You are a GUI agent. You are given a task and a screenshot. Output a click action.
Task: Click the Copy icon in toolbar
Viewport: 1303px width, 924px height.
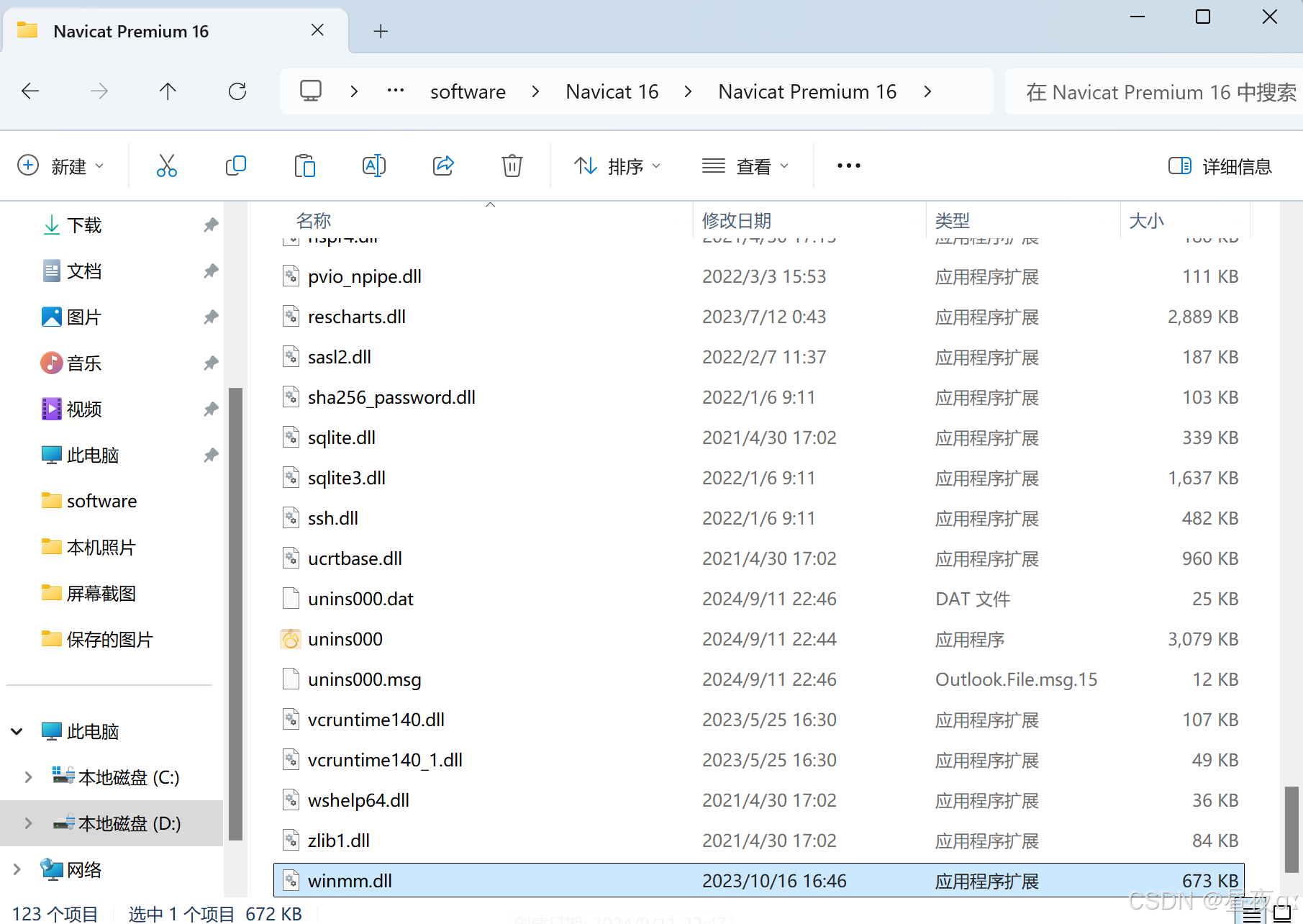[x=236, y=166]
